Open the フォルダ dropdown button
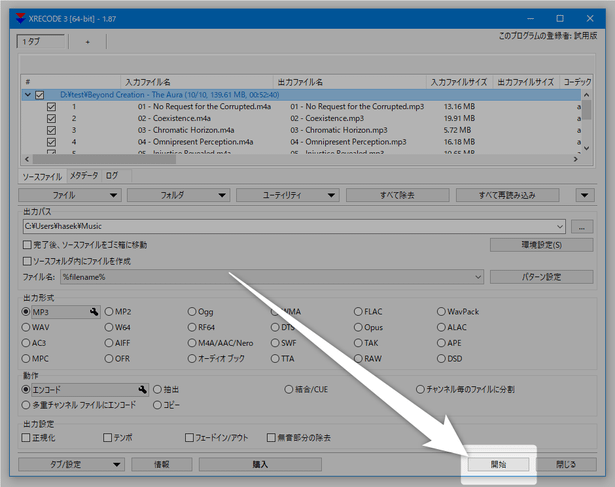This screenshot has height=487, width=615. [178, 195]
